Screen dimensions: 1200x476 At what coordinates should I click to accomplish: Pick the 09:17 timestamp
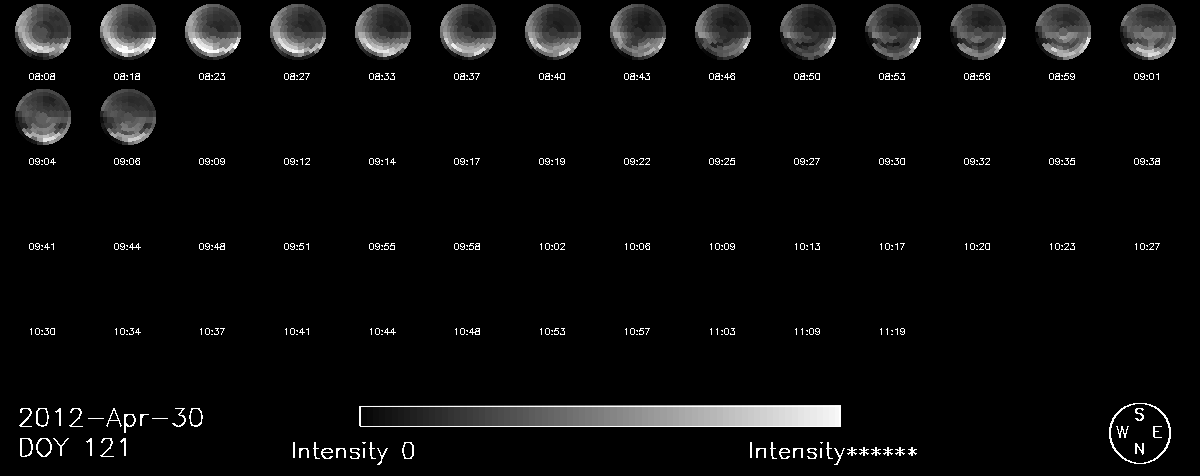(x=467, y=161)
